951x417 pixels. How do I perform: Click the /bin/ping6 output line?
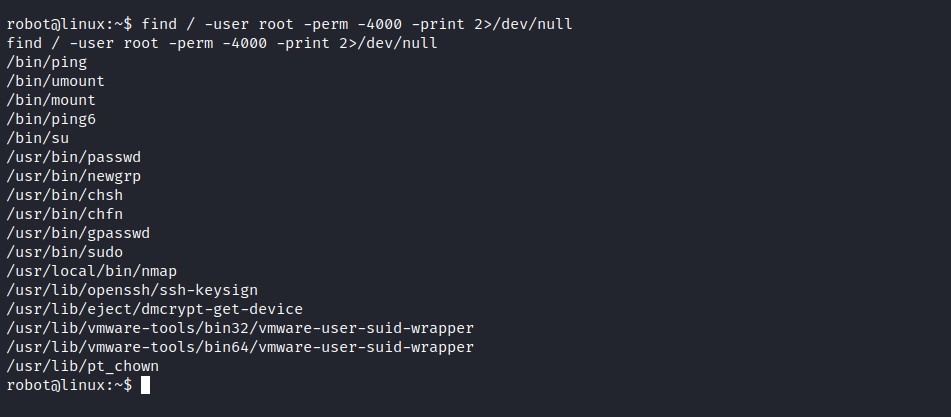(x=51, y=119)
